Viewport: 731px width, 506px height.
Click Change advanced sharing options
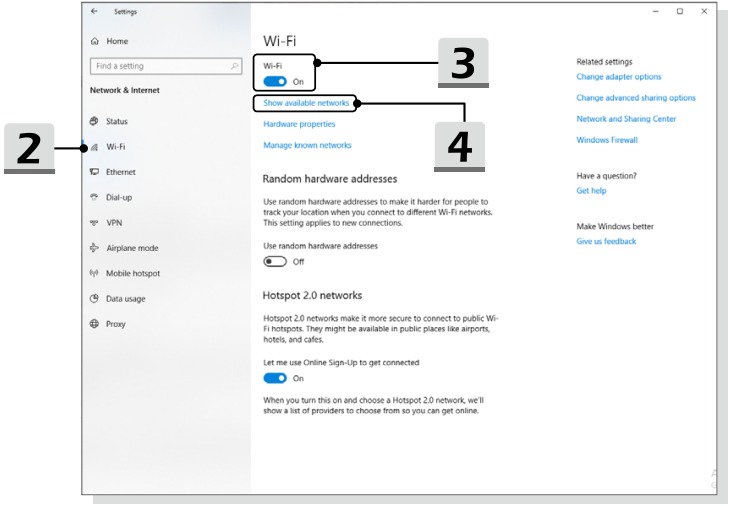click(x=636, y=97)
